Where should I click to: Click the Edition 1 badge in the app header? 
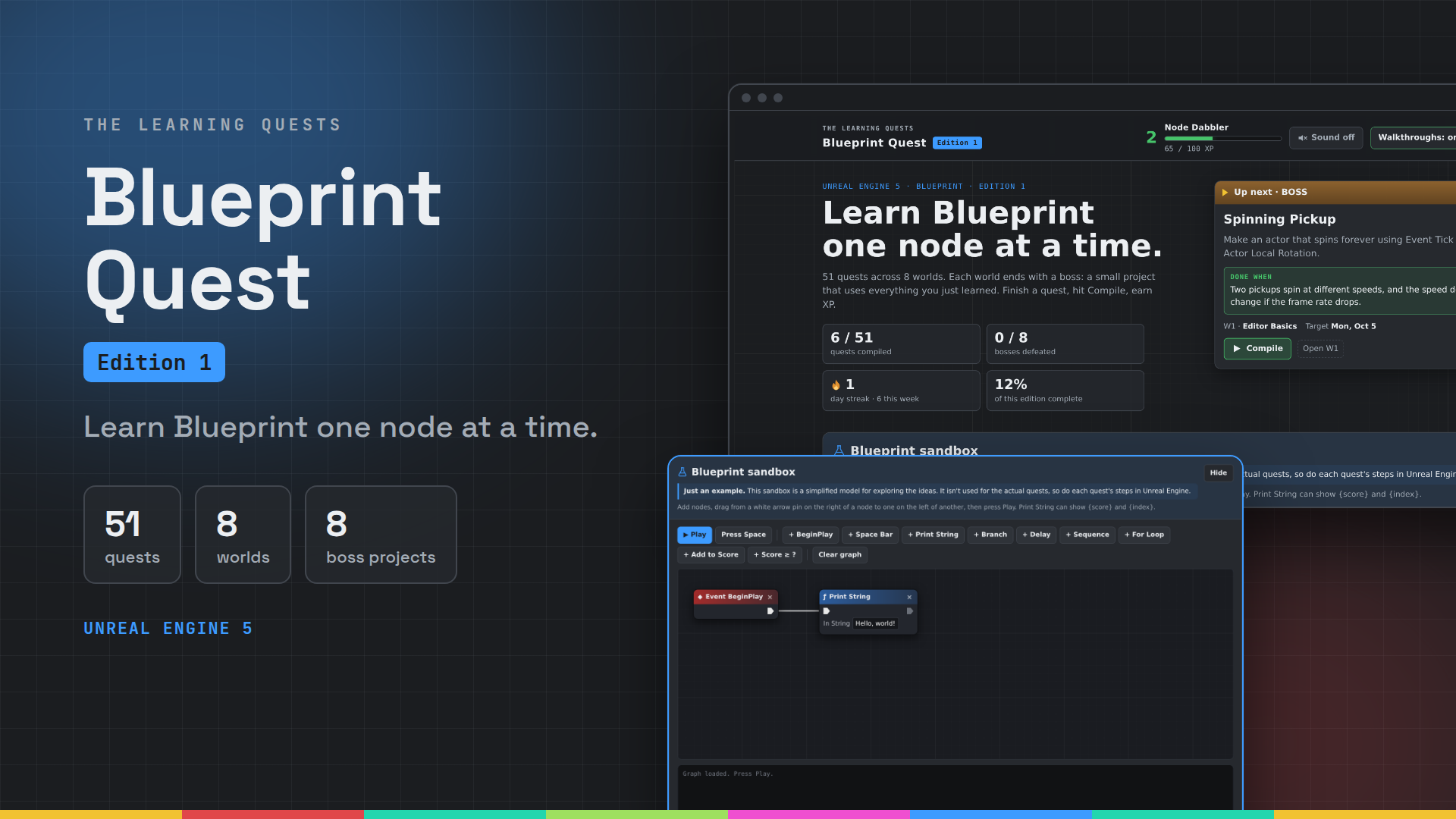957,143
